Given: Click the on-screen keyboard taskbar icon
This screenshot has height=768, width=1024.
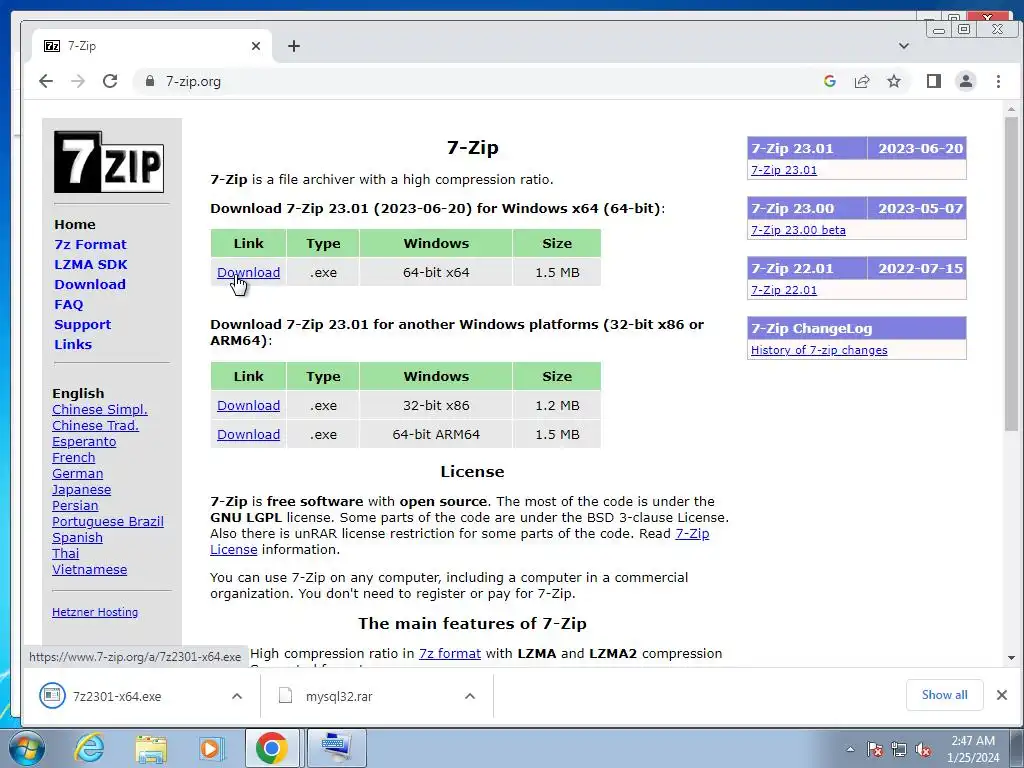Looking at the screenshot, I should pyautogui.click(x=337, y=748).
